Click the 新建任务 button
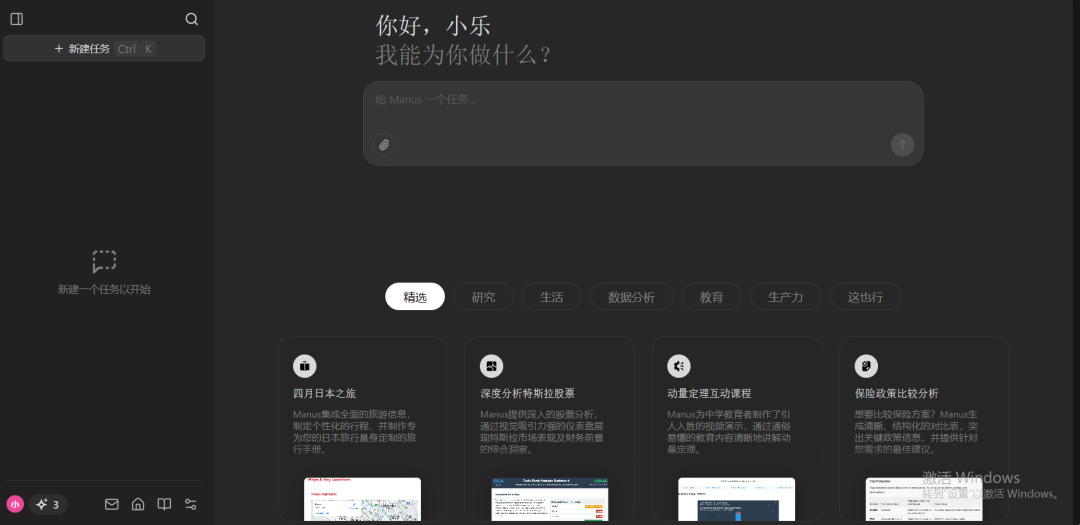 coord(104,49)
